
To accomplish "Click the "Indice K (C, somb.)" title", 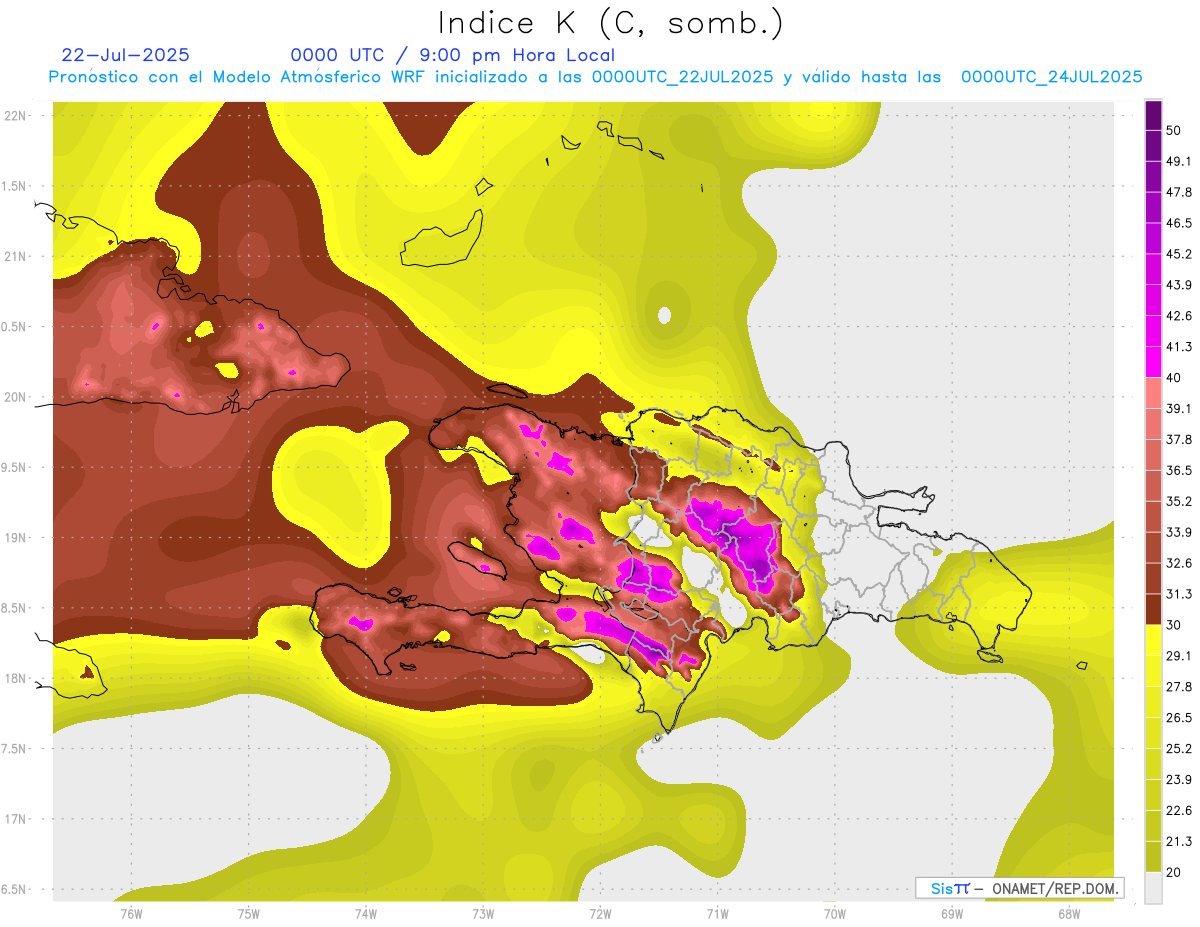I will click(611, 23).
